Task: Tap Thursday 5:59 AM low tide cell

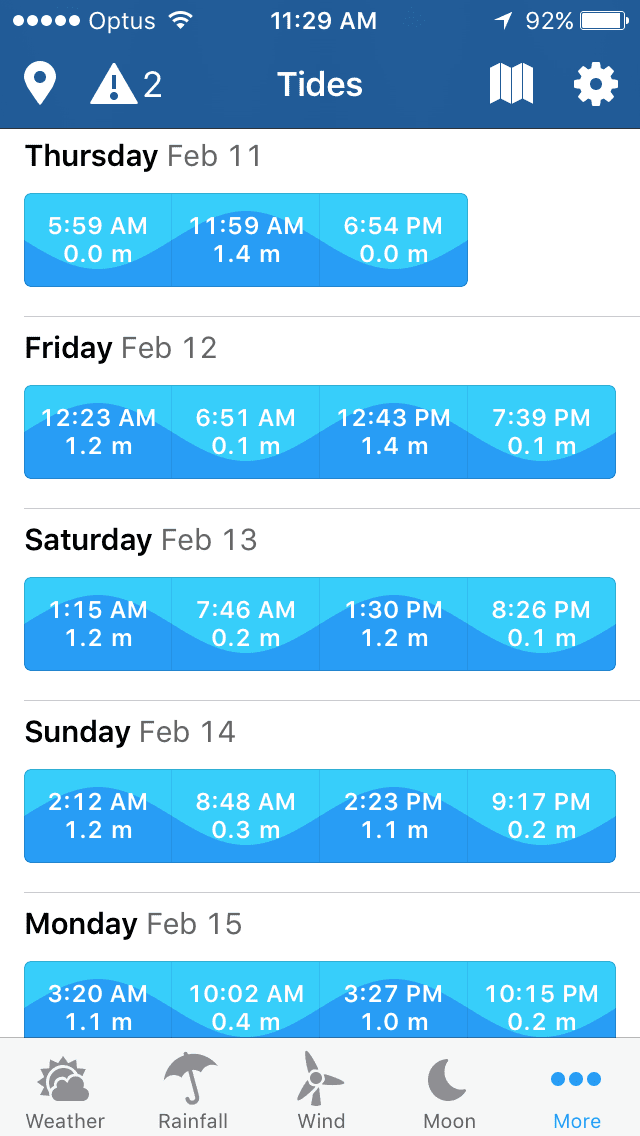Action: click(x=98, y=240)
